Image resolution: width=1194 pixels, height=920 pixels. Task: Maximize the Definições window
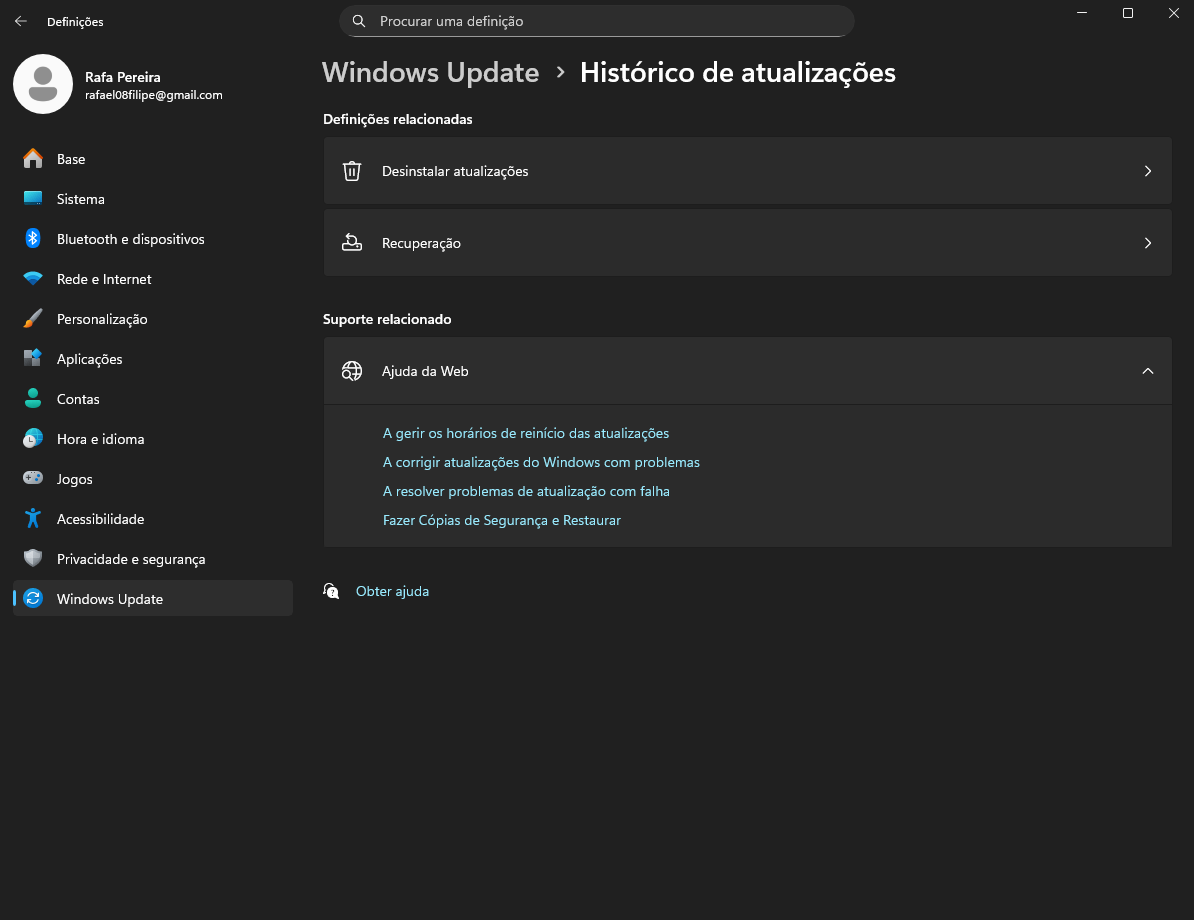pyautogui.click(x=1128, y=13)
